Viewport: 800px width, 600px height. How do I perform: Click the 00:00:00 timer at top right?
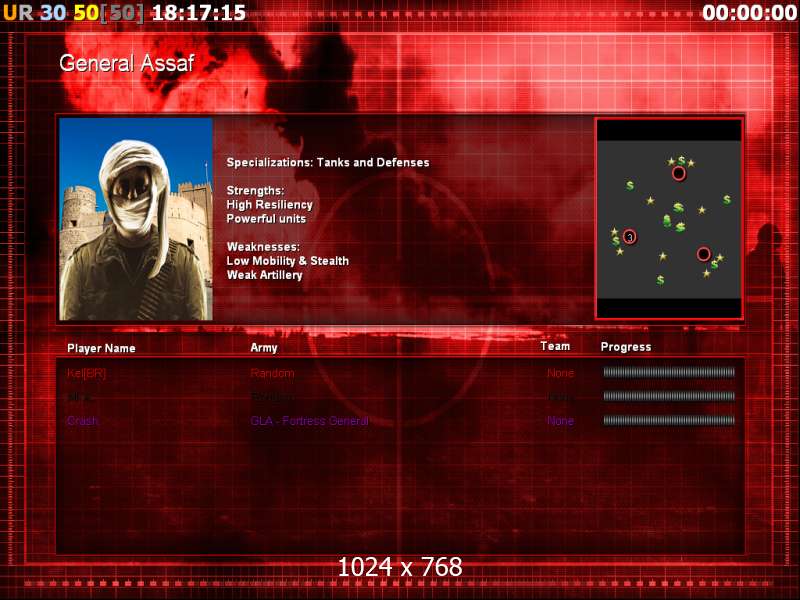click(749, 13)
